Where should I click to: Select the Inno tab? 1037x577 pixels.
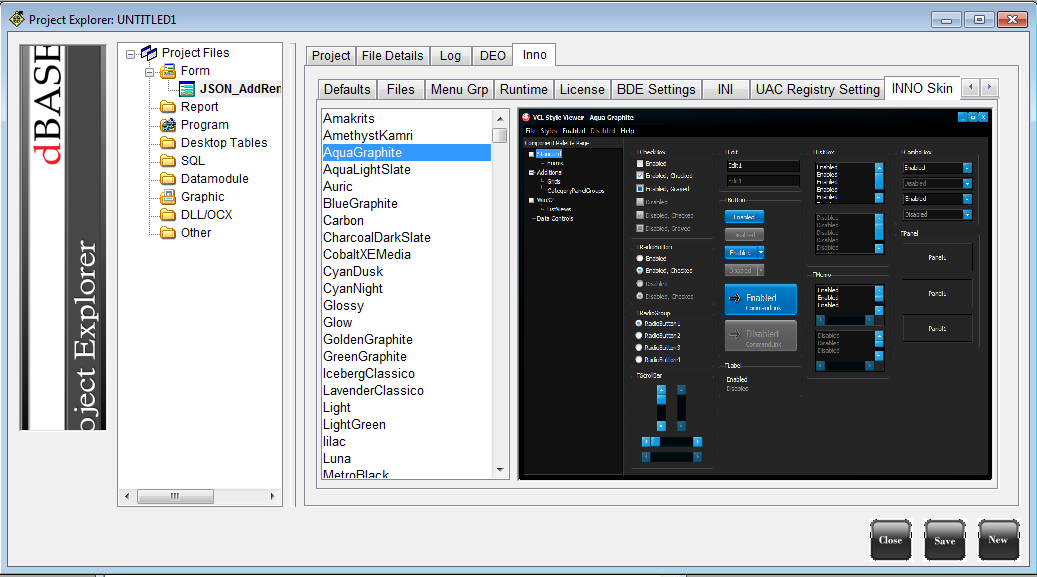[x=534, y=55]
